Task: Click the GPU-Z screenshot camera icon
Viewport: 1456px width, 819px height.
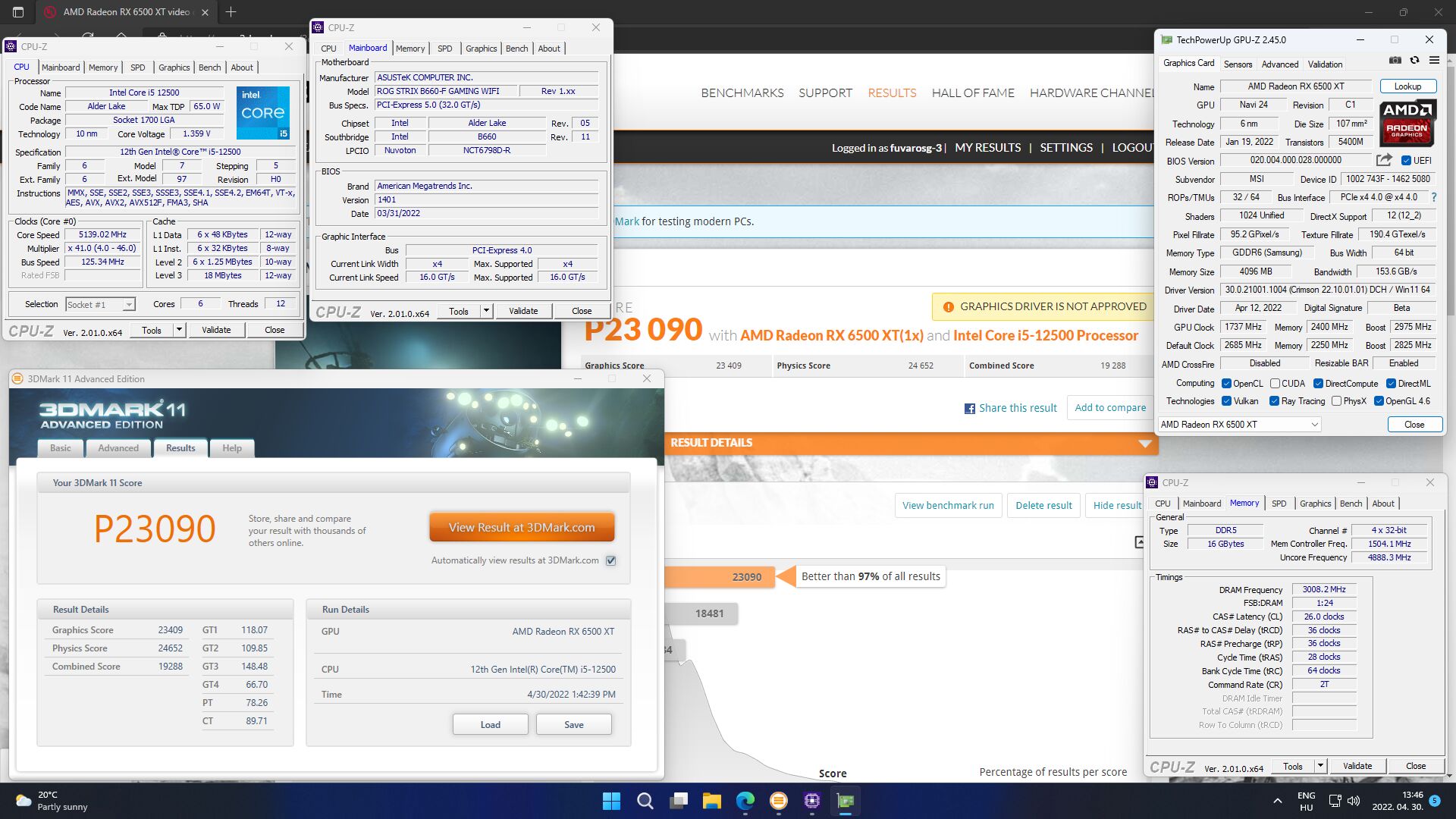Action: click(x=1395, y=61)
